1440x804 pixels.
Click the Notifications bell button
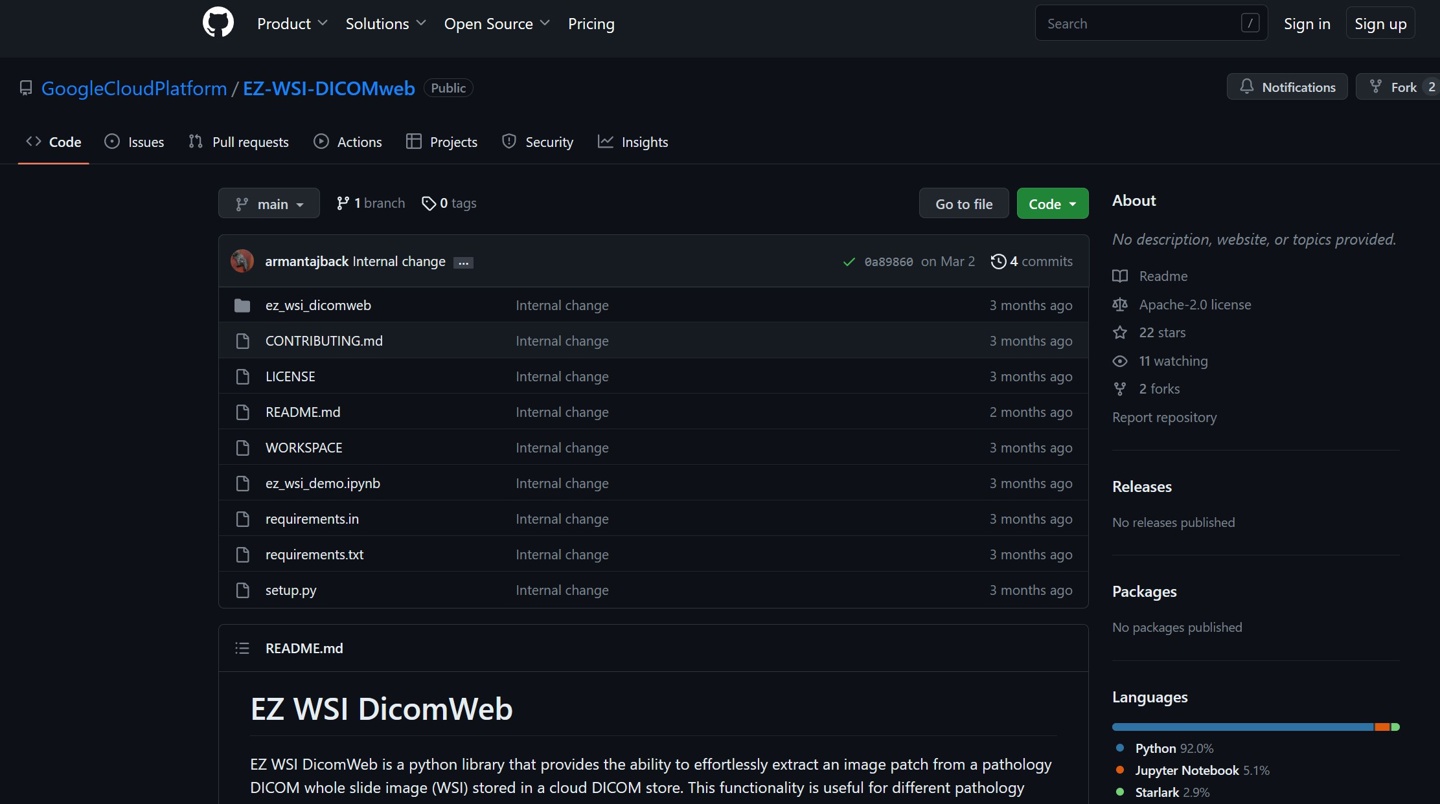point(1287,87)
